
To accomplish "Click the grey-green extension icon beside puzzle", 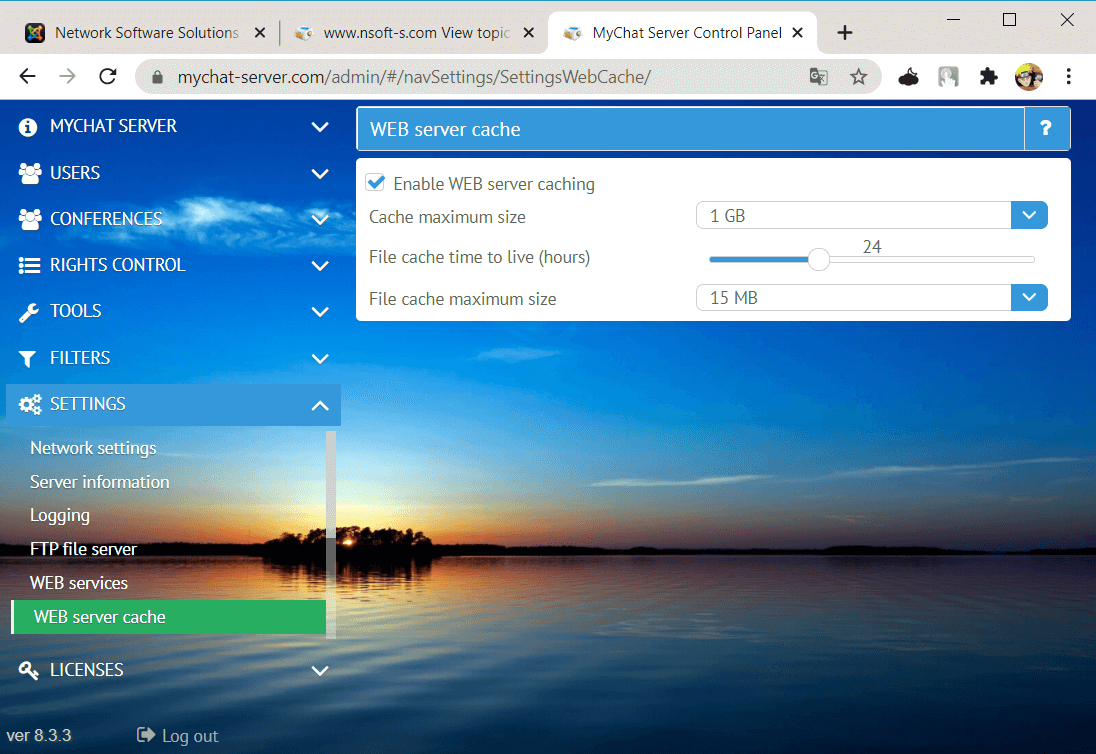I will click(x=948, y=76).
